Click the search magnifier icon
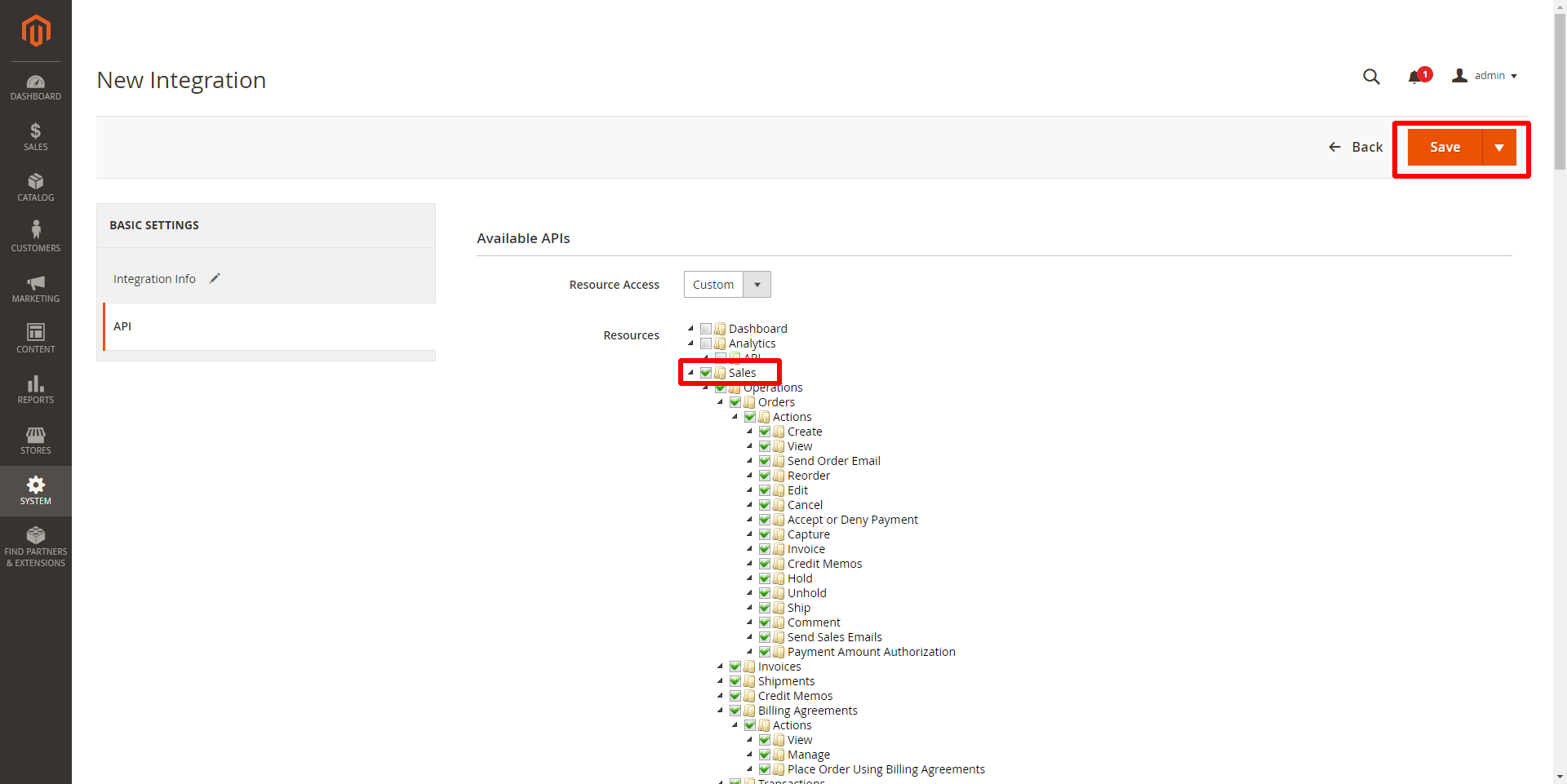1567x784 pixels. click(1371, 77)
